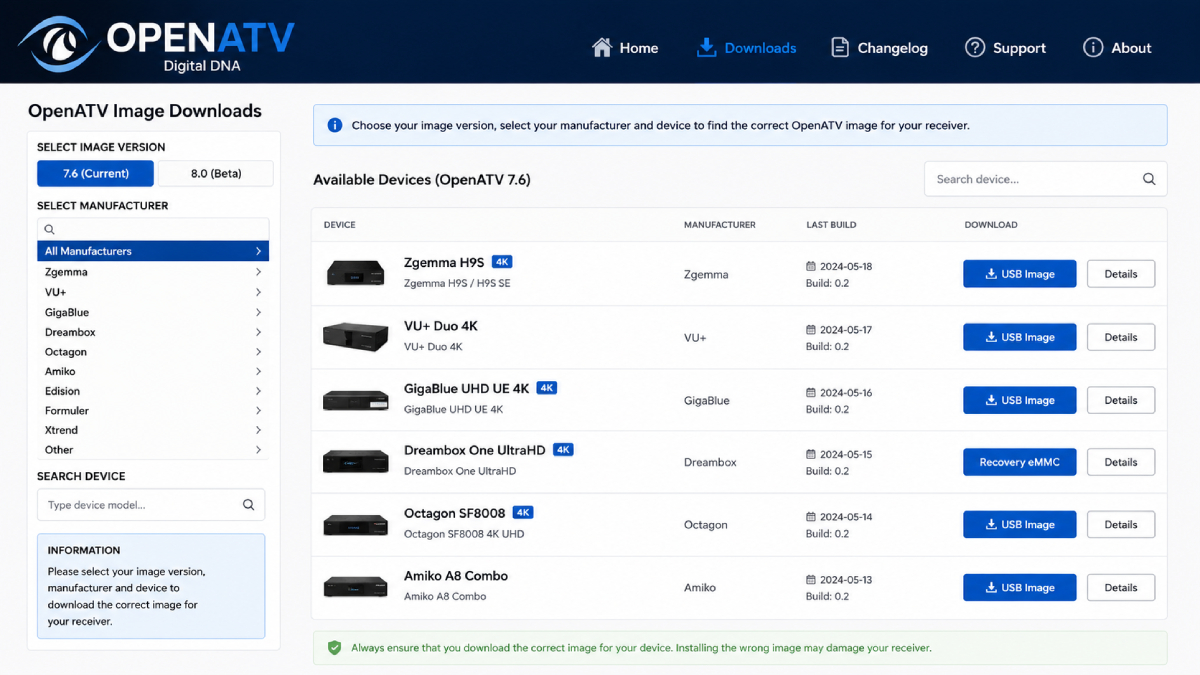Image resolution: width=1200 pixels, height=675 pixels.
Task: Open the Changelog nav item
Action: [x=879, y=47]
